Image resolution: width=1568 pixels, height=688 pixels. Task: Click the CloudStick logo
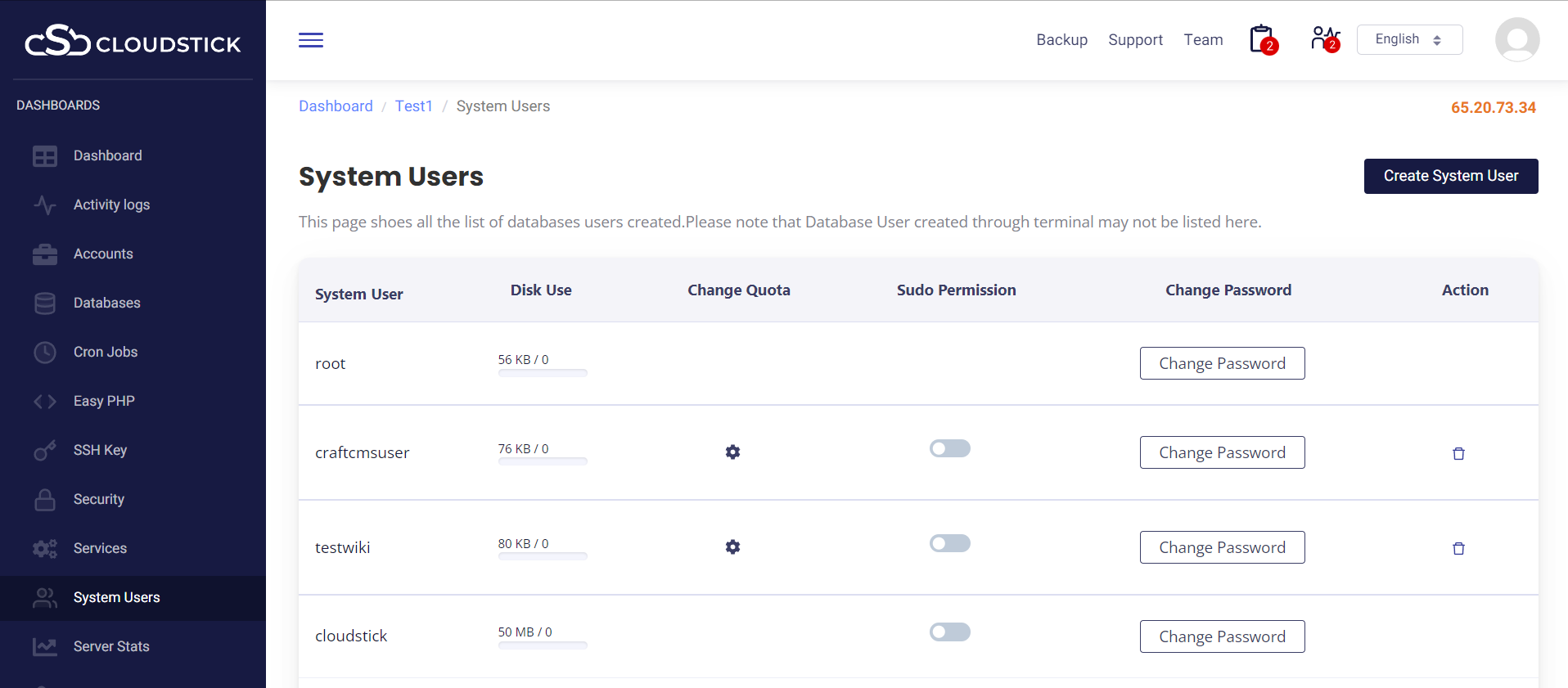tap(133, 41)
